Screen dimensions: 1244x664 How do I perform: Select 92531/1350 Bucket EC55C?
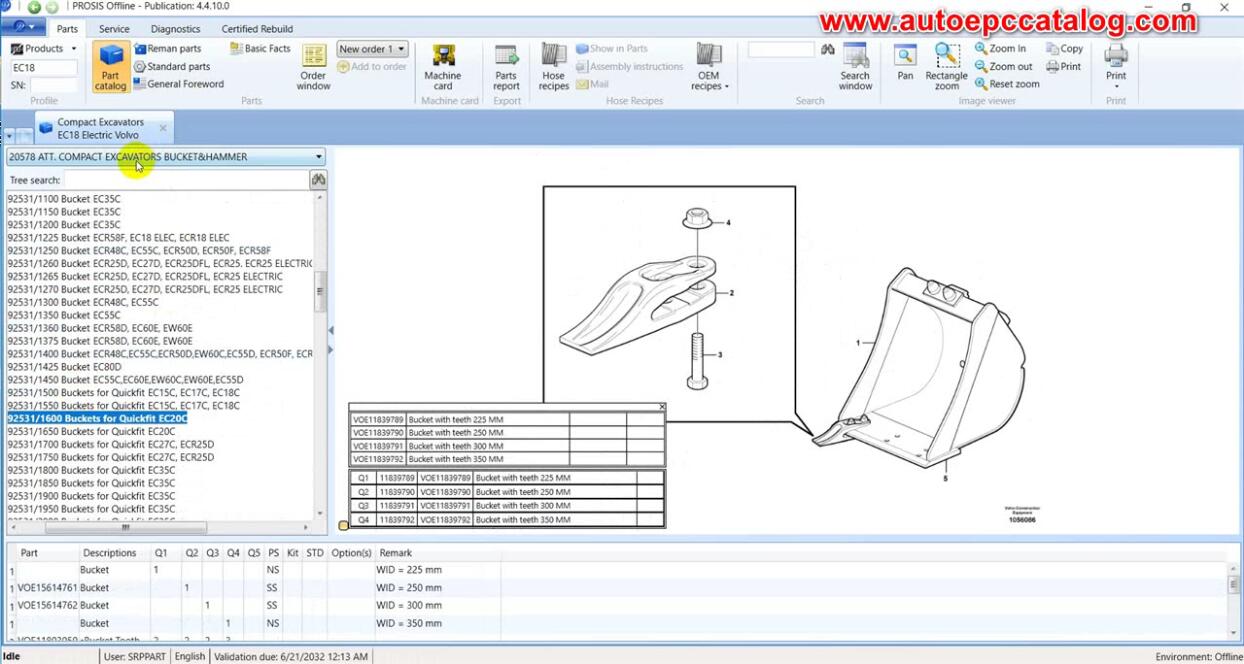coord(64,315)
